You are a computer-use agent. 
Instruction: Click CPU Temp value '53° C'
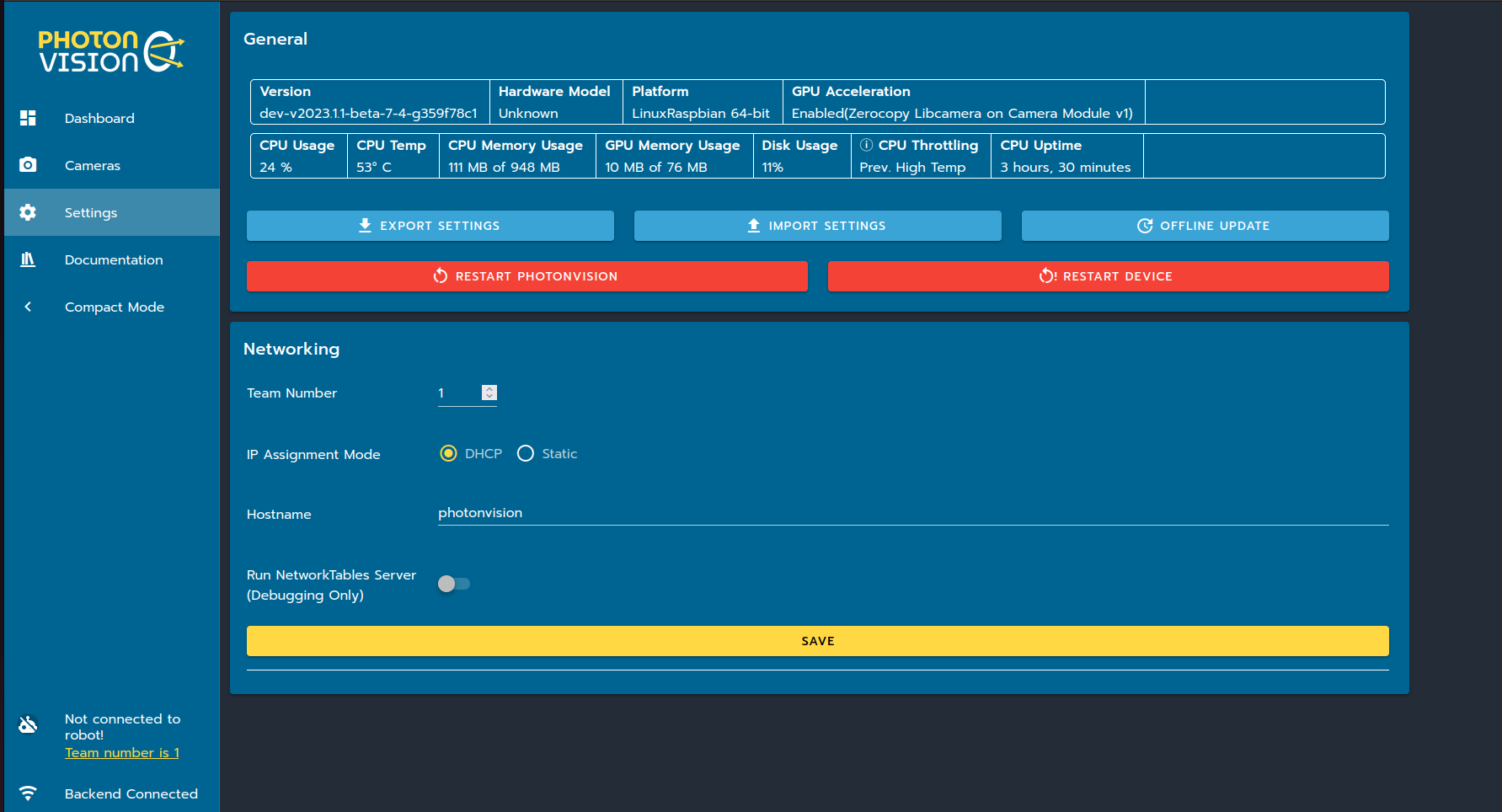point(374,168)
